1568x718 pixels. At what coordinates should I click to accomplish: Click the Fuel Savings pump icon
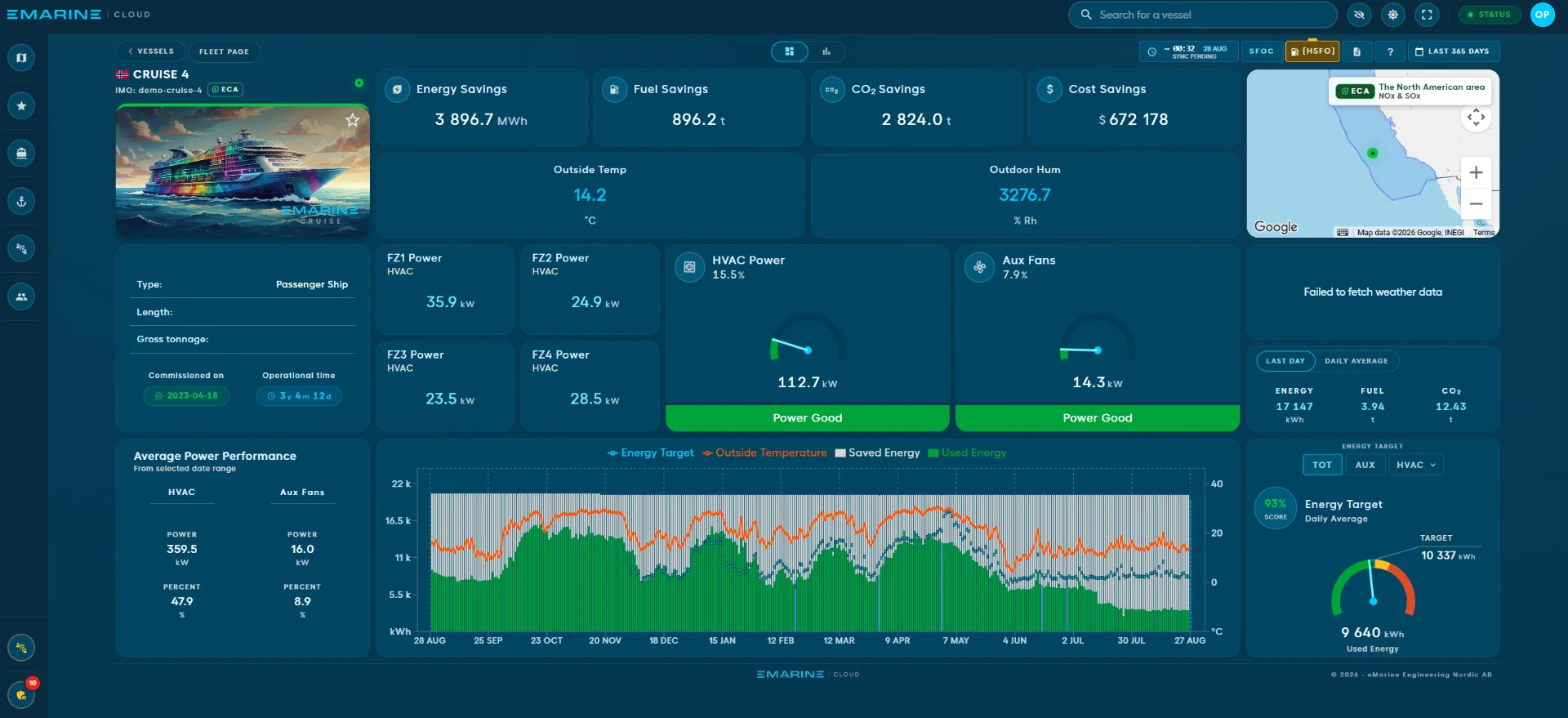(614, 90)
